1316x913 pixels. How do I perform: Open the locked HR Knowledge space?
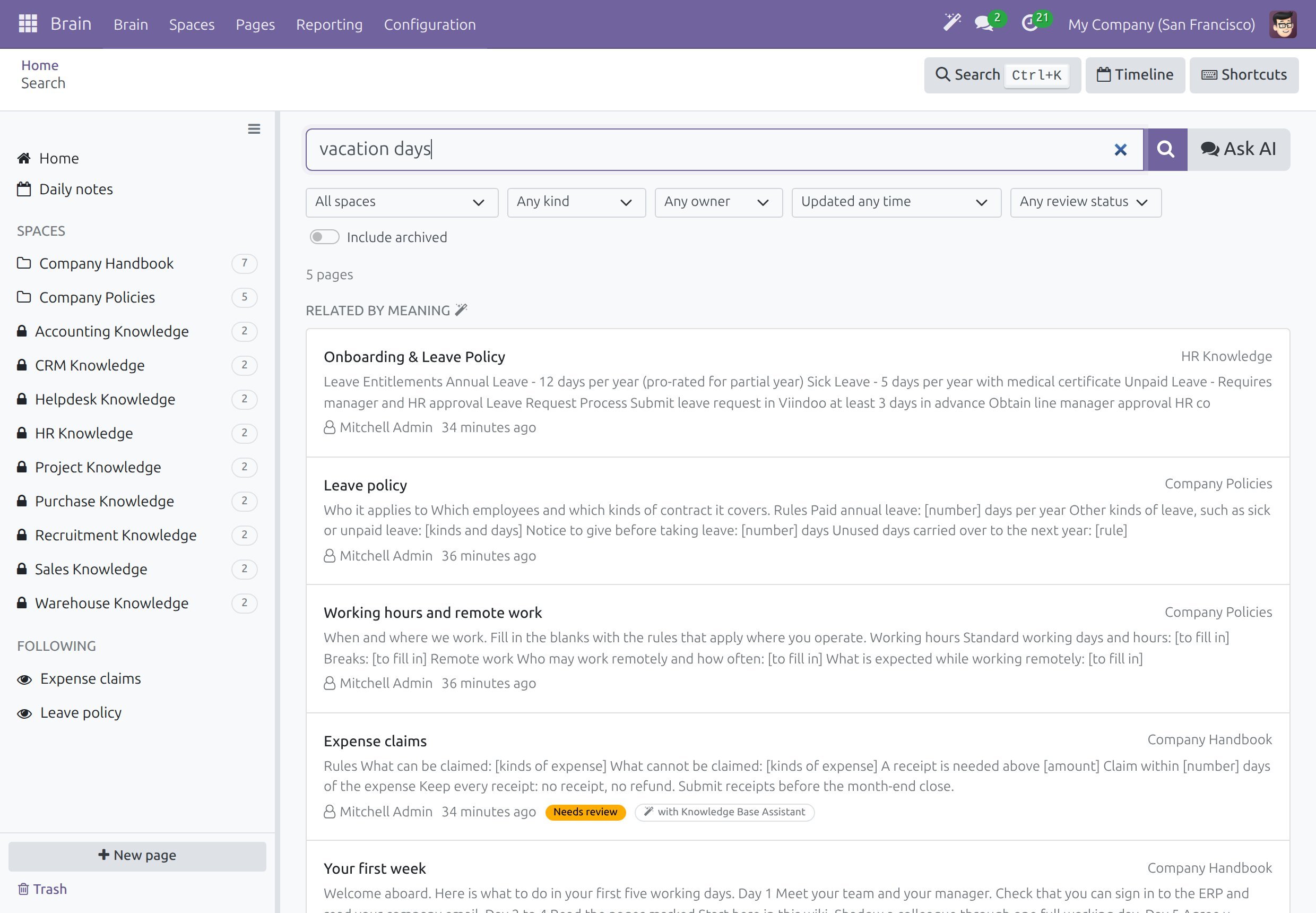click(x=137, y=433)
